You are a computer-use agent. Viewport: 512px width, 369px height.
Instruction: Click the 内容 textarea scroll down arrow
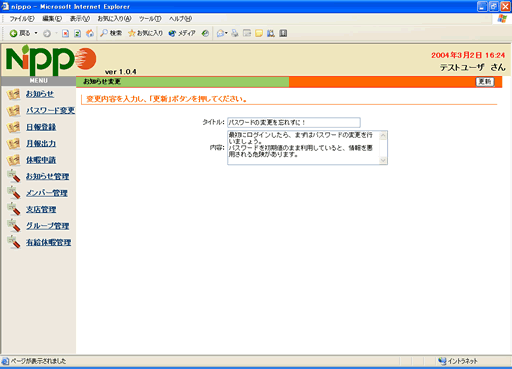pos(383,160)
